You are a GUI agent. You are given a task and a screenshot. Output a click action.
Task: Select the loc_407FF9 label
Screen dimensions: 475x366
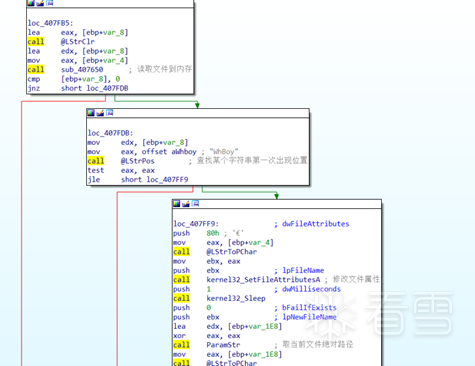[196, 224]
